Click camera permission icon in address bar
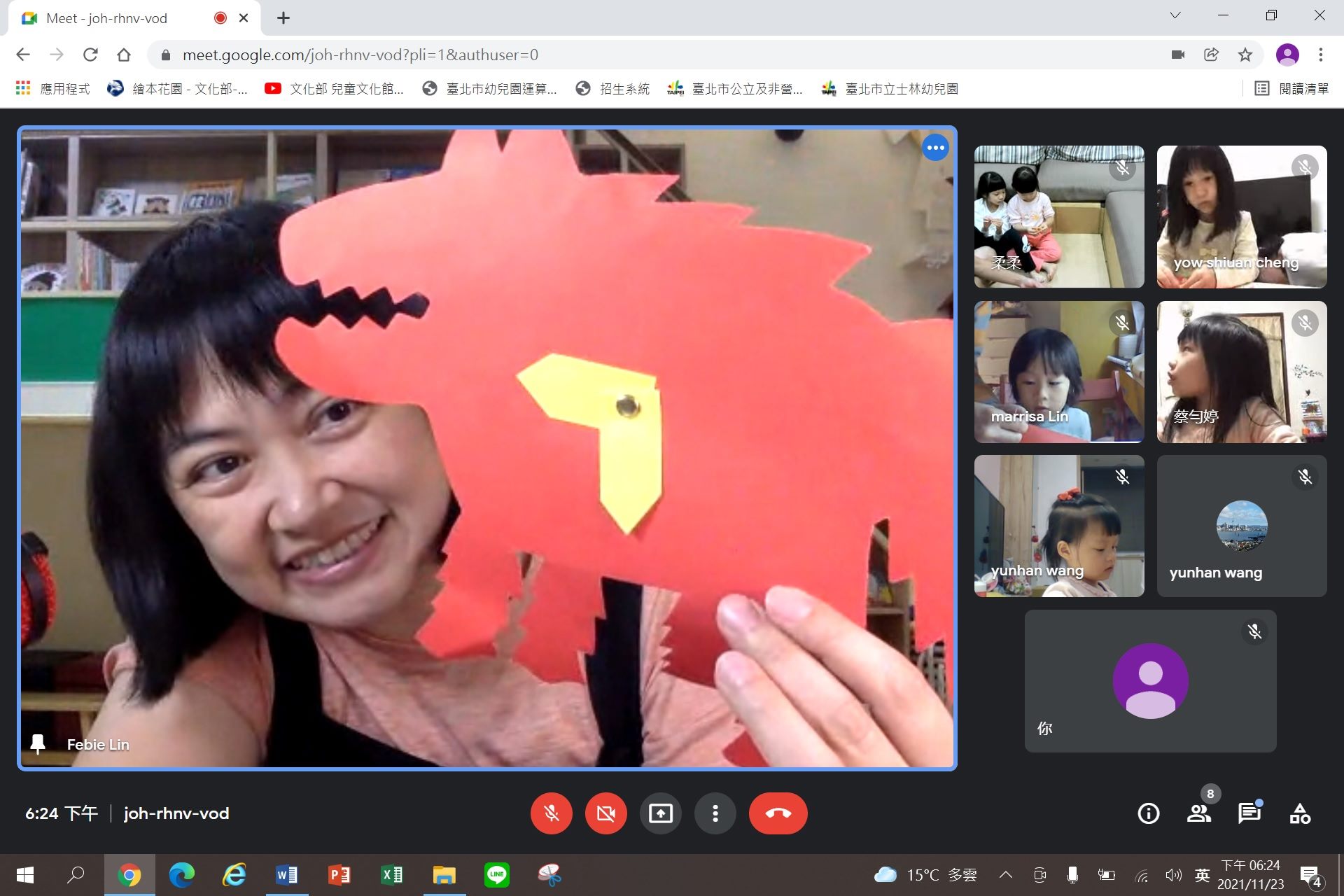The height and width of the screenshot is (896, 1344). coord(1178,55)
